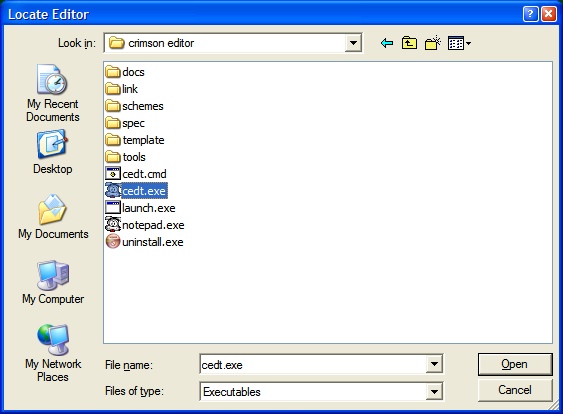Expand the Files of type dropdown

tap(434, 391)
